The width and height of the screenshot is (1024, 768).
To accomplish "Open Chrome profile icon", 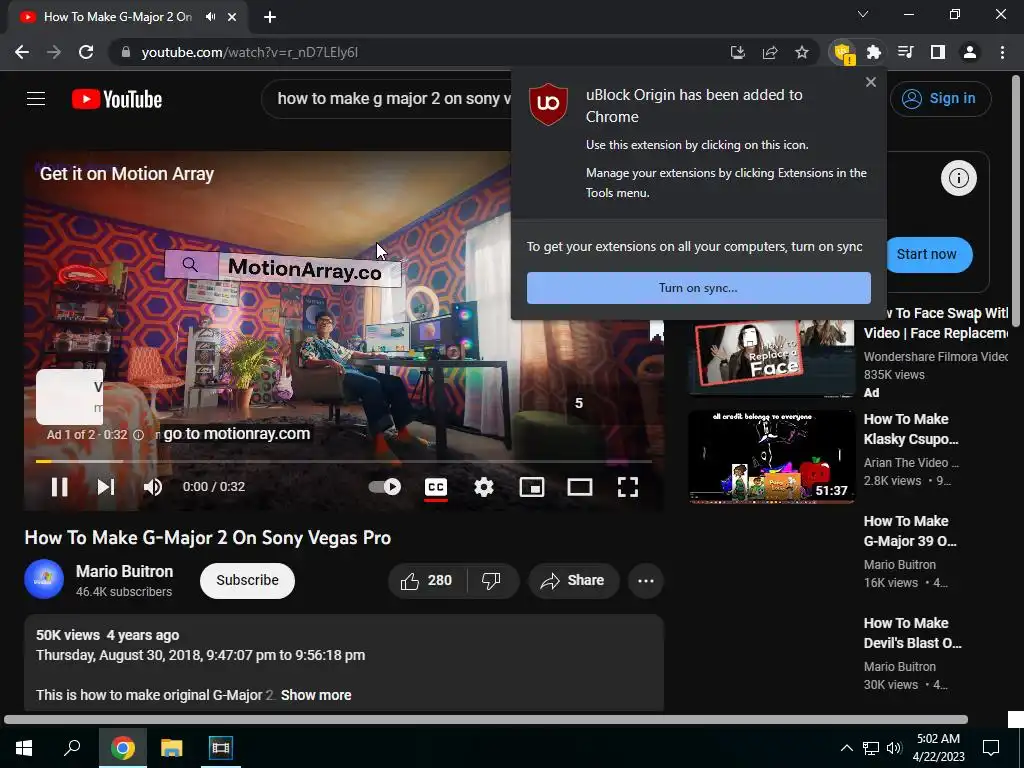I will (x=970, y=52).
